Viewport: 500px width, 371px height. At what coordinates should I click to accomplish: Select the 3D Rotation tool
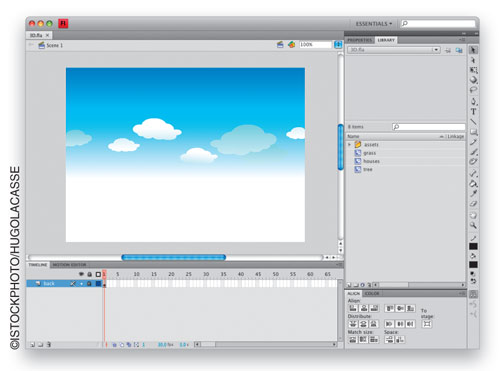tap(473, 80)
